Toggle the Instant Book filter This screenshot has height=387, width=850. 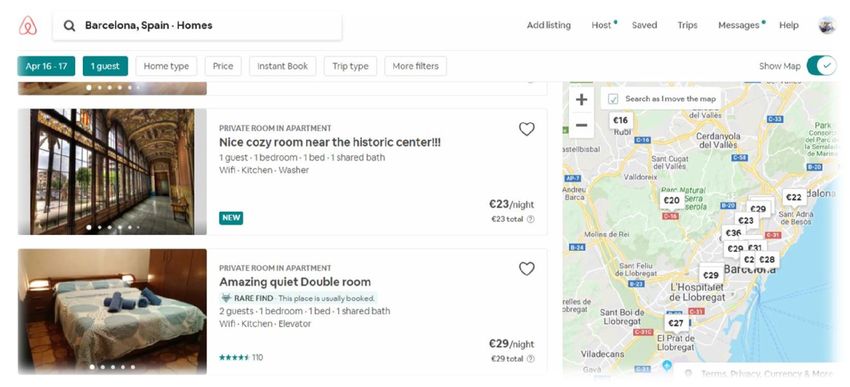pos(282,66)
